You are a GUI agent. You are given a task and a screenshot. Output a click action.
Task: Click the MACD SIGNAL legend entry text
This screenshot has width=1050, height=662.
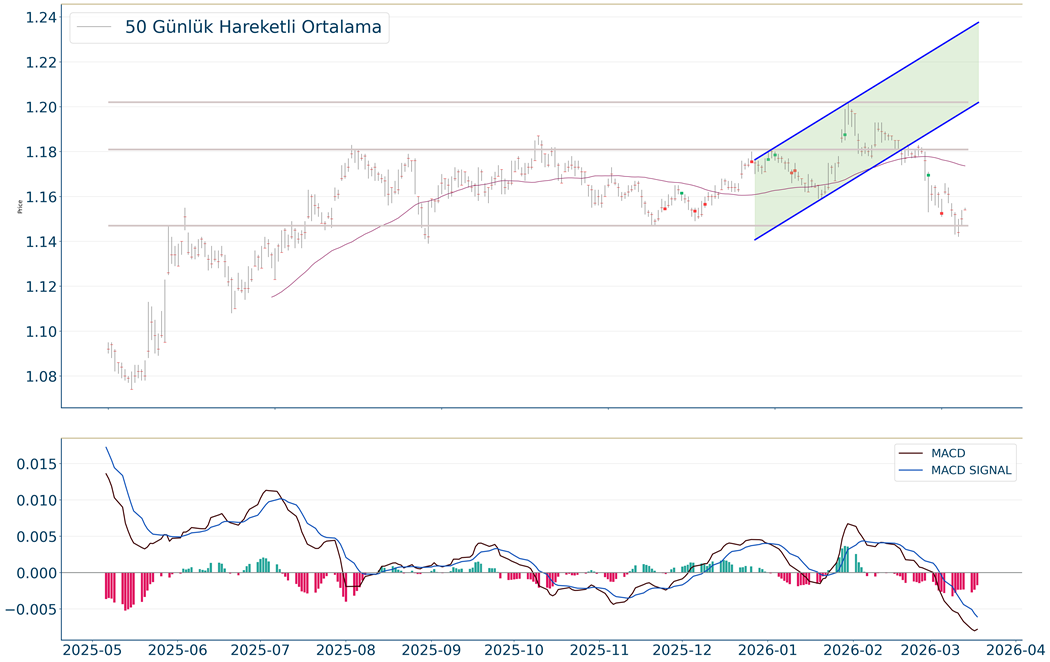pos(972,470)
